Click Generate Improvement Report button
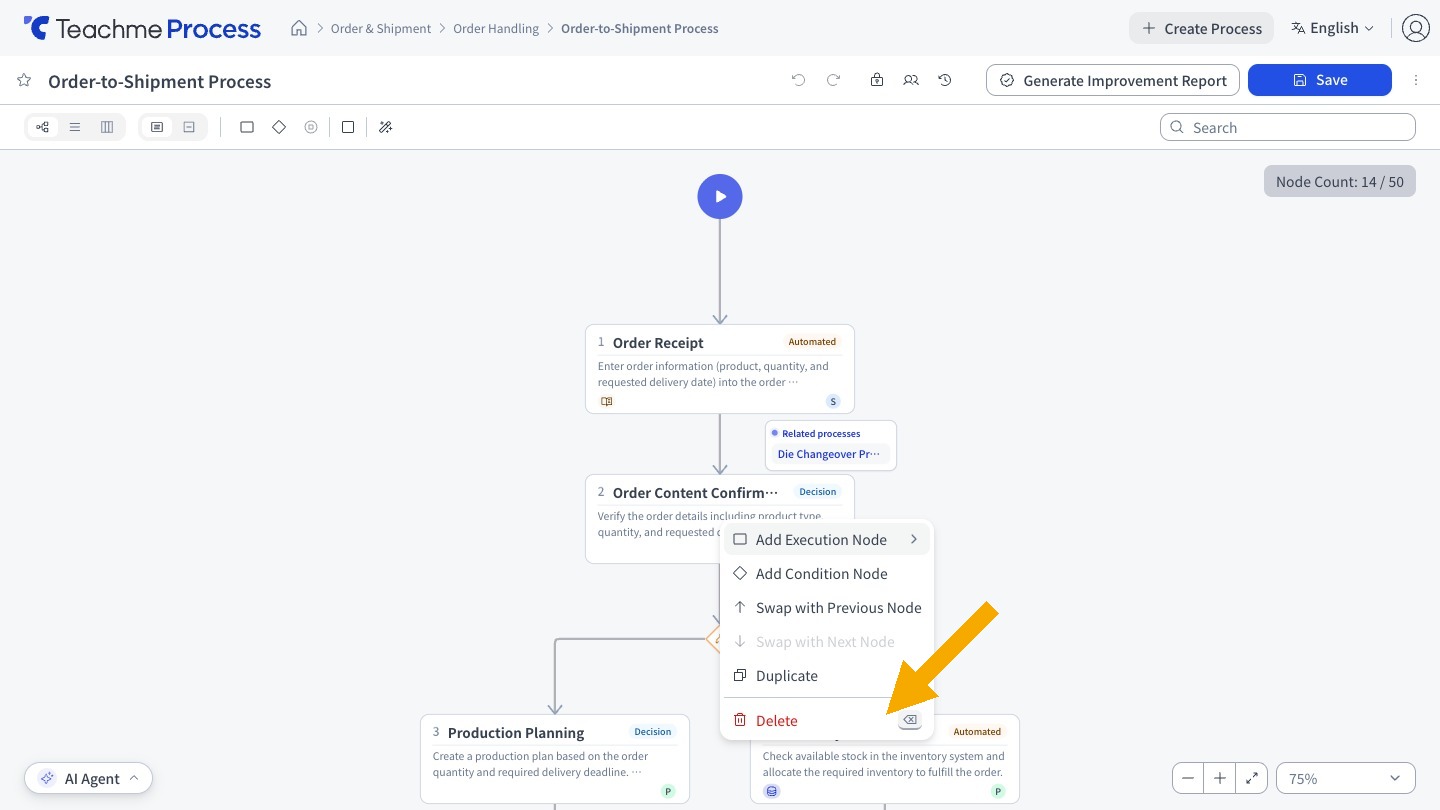The width and height of the screenshot is (1440, 810). click(x=1113, y=80)
